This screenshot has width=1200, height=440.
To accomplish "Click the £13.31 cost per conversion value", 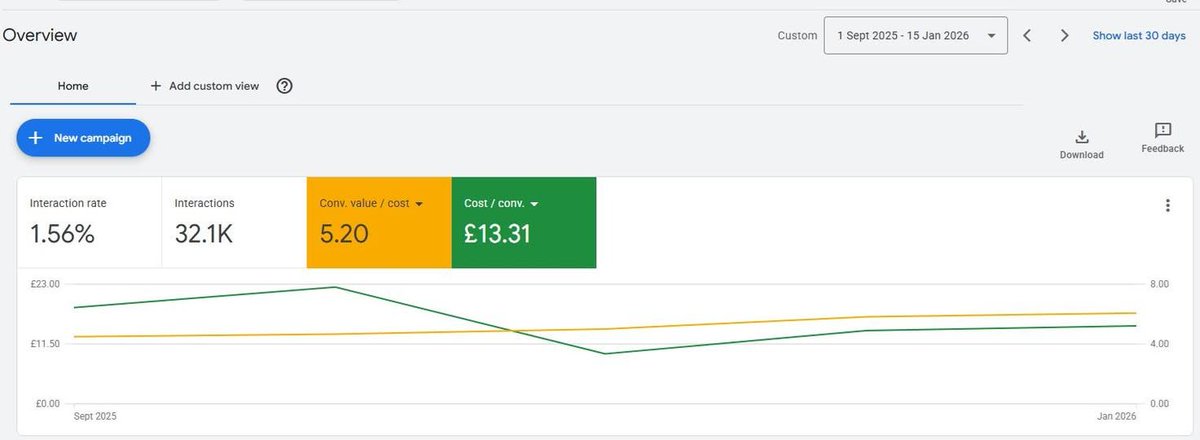I will tap(497, 235).
